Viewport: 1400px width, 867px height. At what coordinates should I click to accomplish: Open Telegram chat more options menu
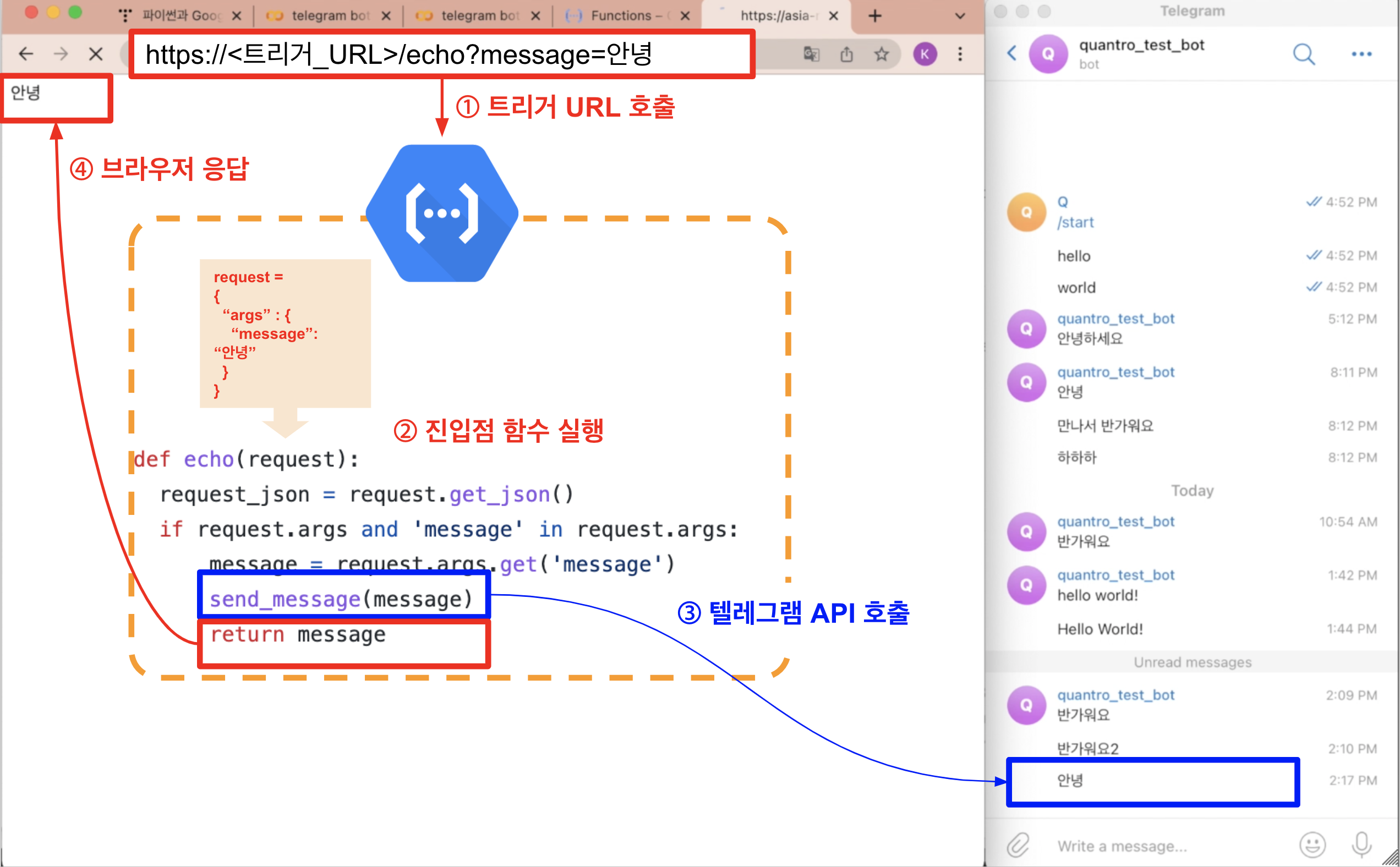coord(1361,54)
